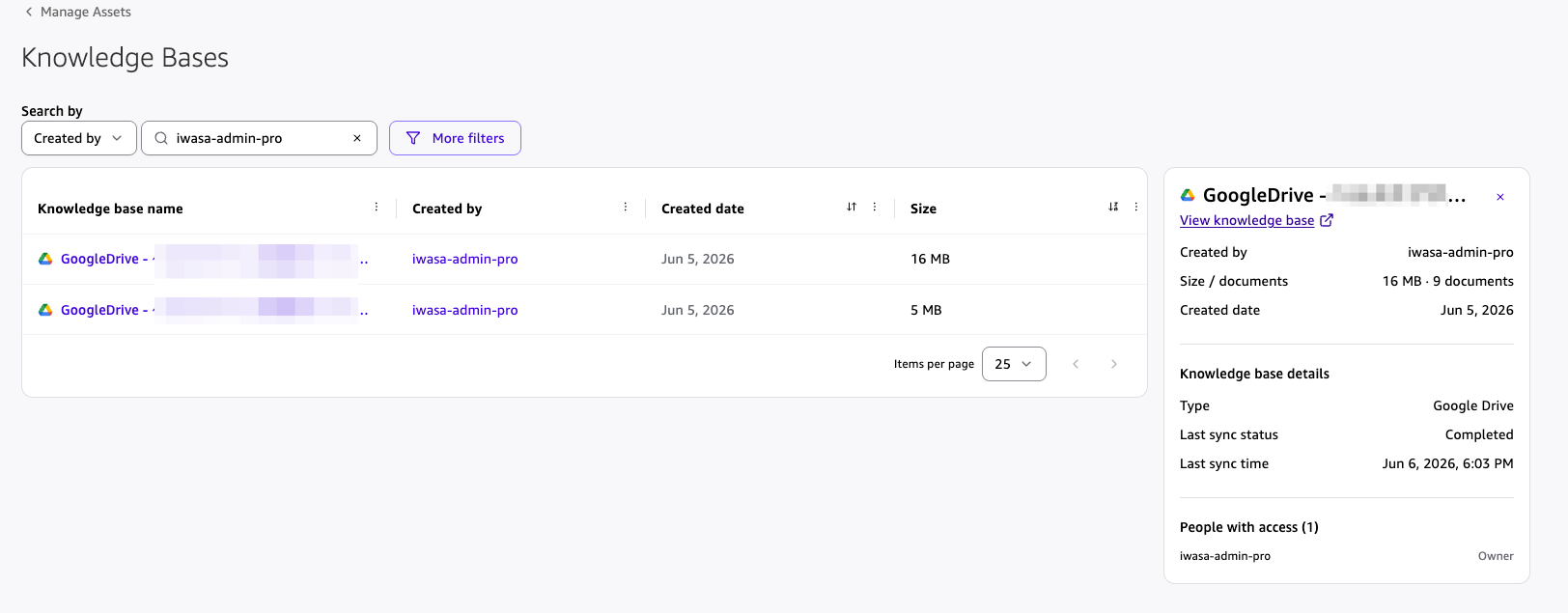The image size is (1568, 613).
Task: Close the knowledge base details panel
Action: click(x=1500, y=197)
